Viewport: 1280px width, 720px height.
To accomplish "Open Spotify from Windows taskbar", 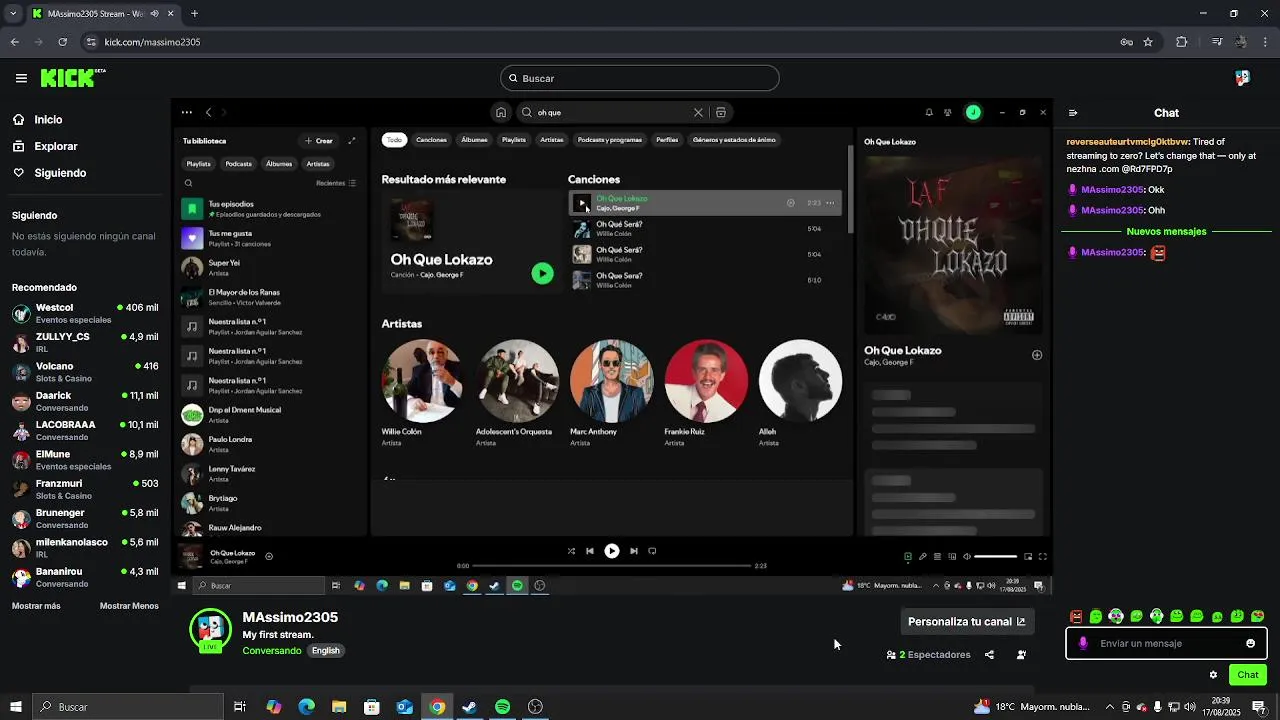I will coord(502,707).
